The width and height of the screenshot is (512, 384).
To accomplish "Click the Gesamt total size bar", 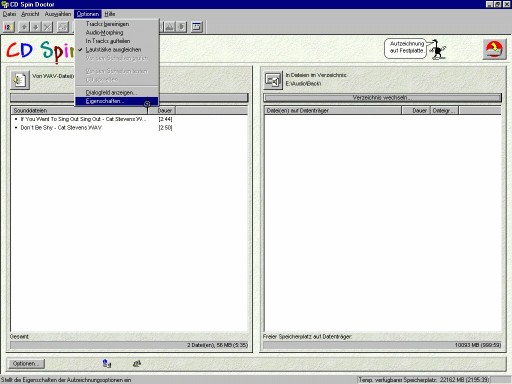I will (x=129, y=345).
